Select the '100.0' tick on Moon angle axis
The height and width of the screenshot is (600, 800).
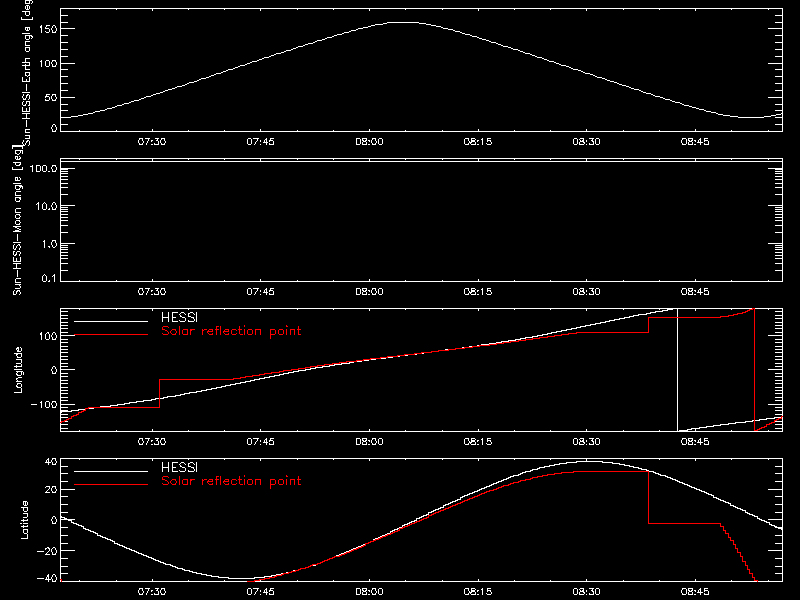click(x=43, y=169)
